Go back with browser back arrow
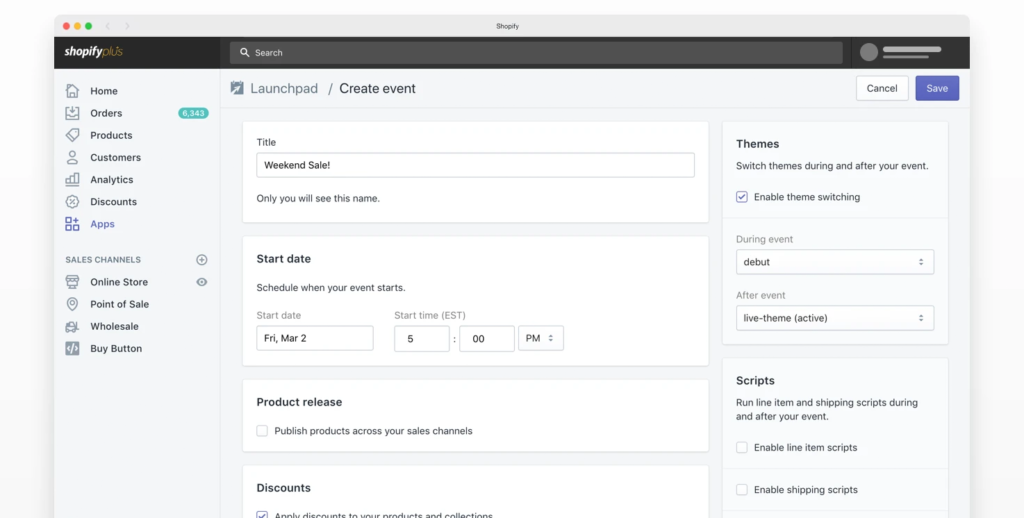Image resolution: width=1024 pixels, height=518 pixels. click(x=108, y=26)
